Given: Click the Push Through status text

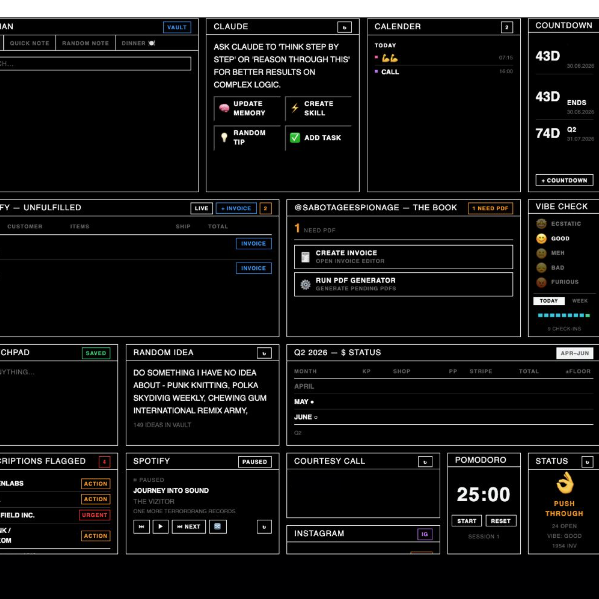Looking at the screenshot, I should point(564,508).
